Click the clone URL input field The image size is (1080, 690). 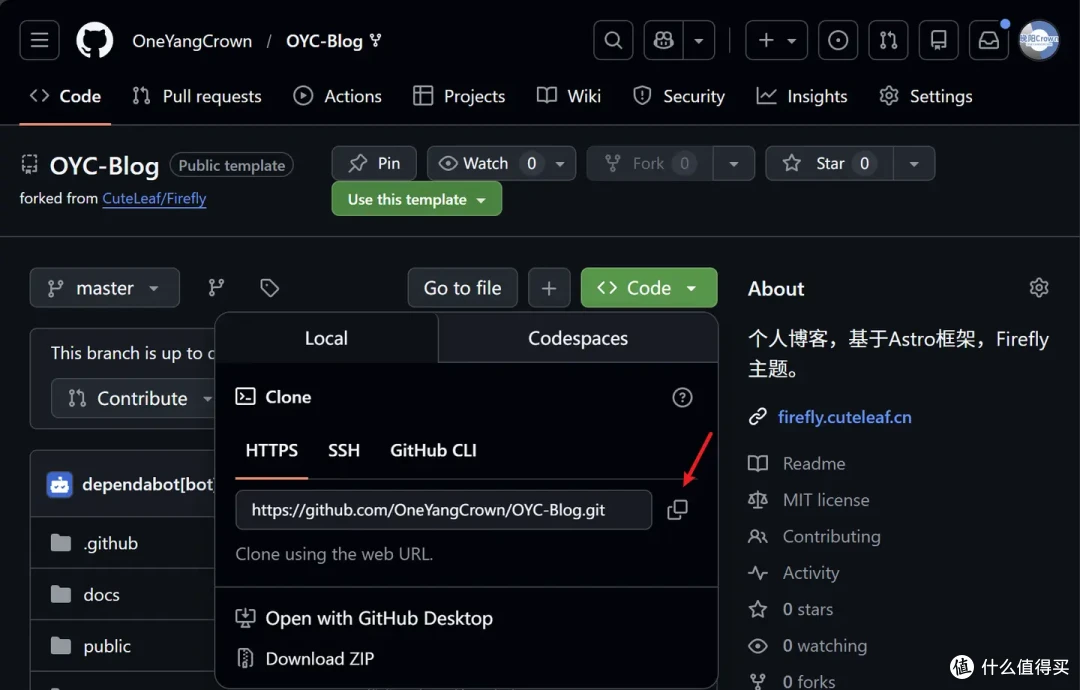[444, 510]
